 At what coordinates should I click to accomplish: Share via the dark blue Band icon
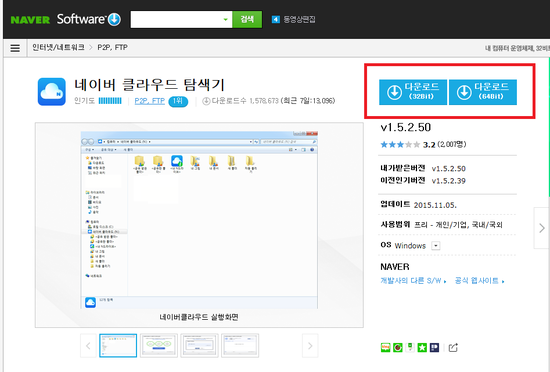434,347
